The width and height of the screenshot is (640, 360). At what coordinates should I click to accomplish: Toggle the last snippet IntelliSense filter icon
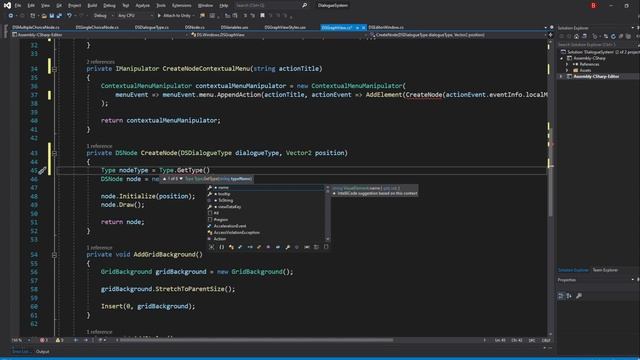point(326,247)
